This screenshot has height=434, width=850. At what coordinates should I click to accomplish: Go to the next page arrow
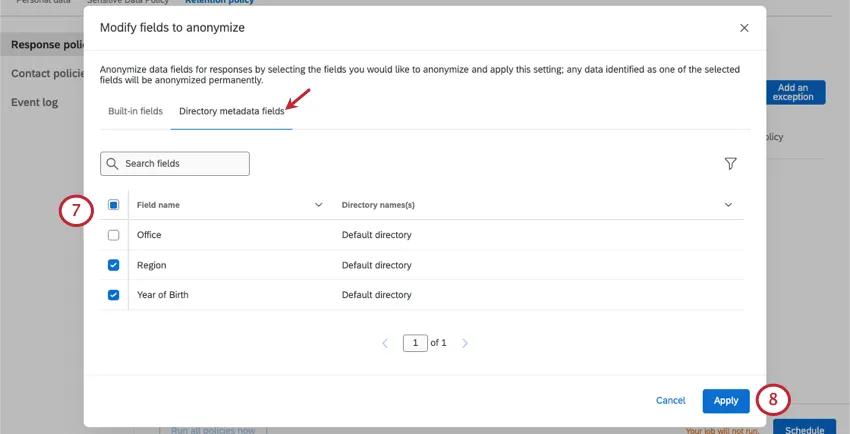tap(465, 343)
